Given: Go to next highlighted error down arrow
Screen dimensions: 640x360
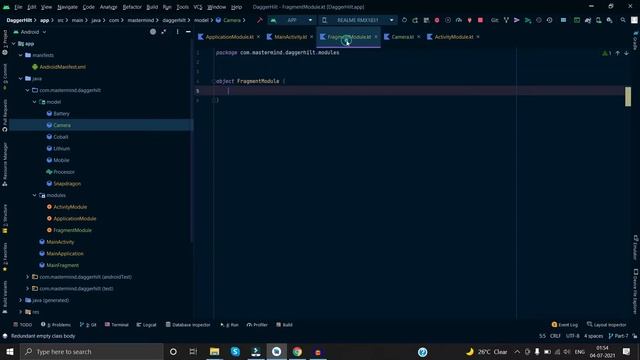Looking at the screenshot, I should pos(626,53).
